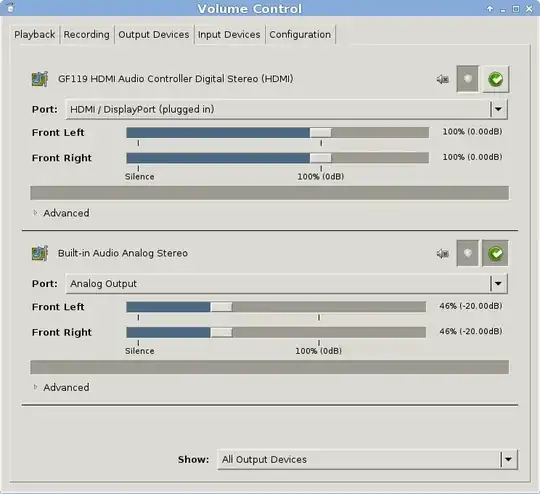Click the window menu icon in title bar

[10, 8]
